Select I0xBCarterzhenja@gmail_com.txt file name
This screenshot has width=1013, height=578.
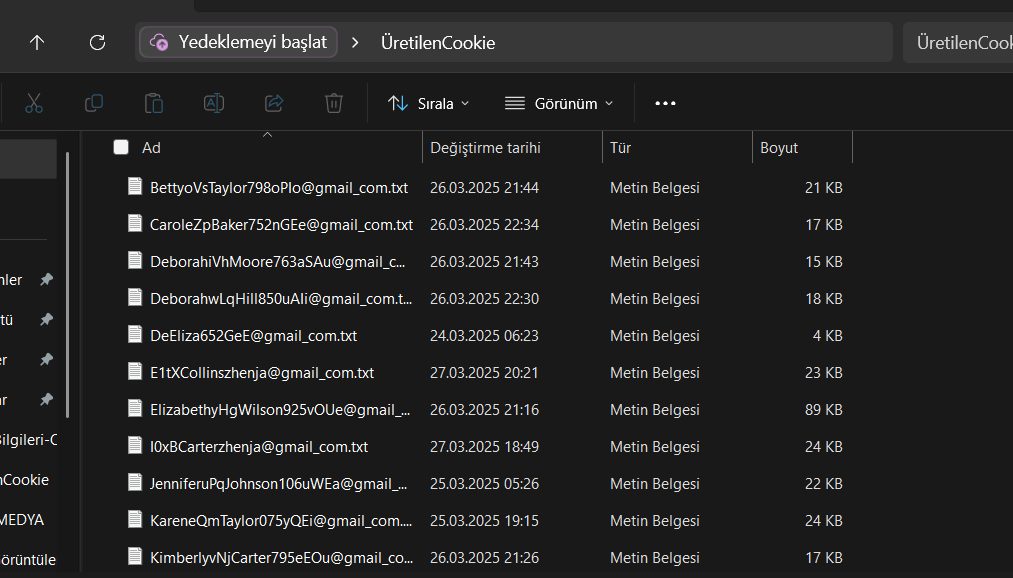tap(259, 446)
